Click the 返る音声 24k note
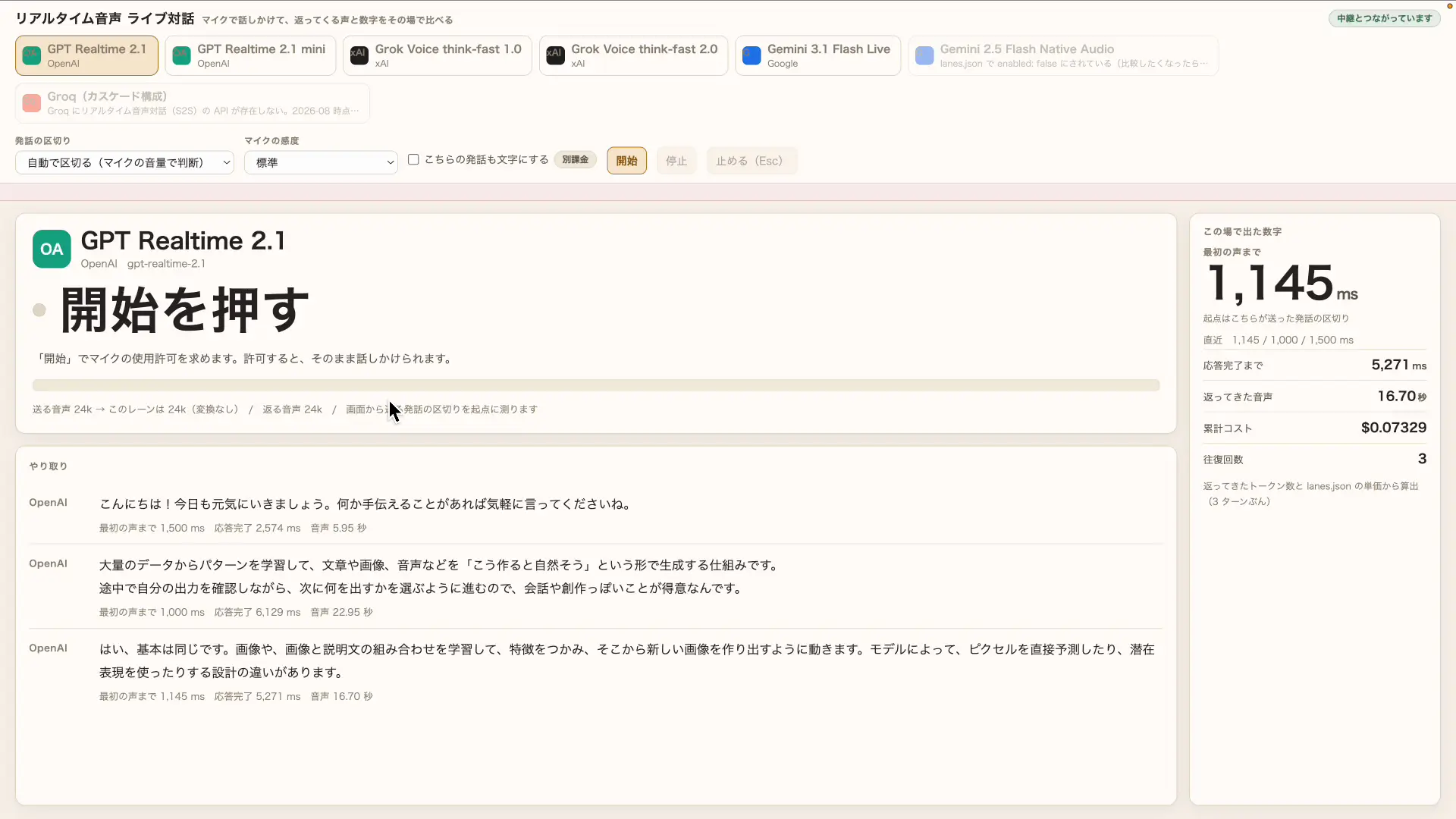 pos(292,409)
